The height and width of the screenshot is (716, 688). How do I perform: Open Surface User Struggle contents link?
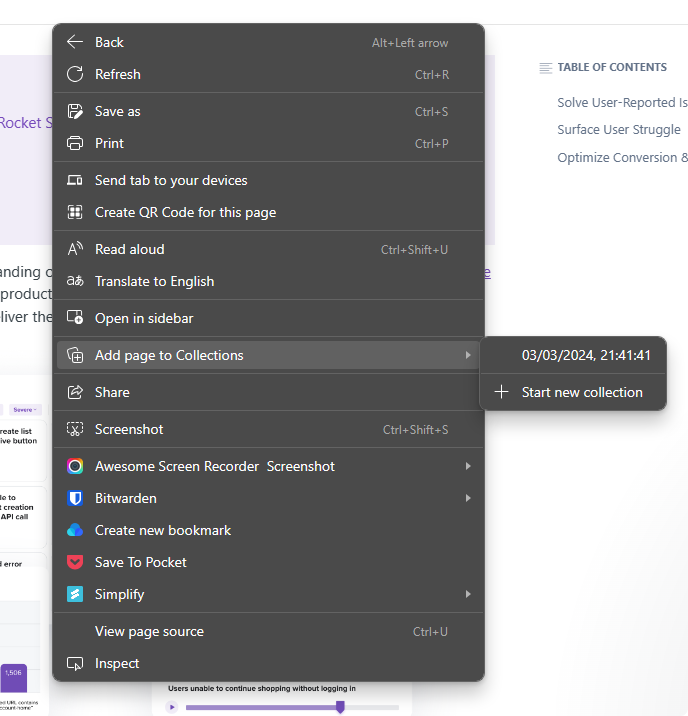[x=618, y=129]
